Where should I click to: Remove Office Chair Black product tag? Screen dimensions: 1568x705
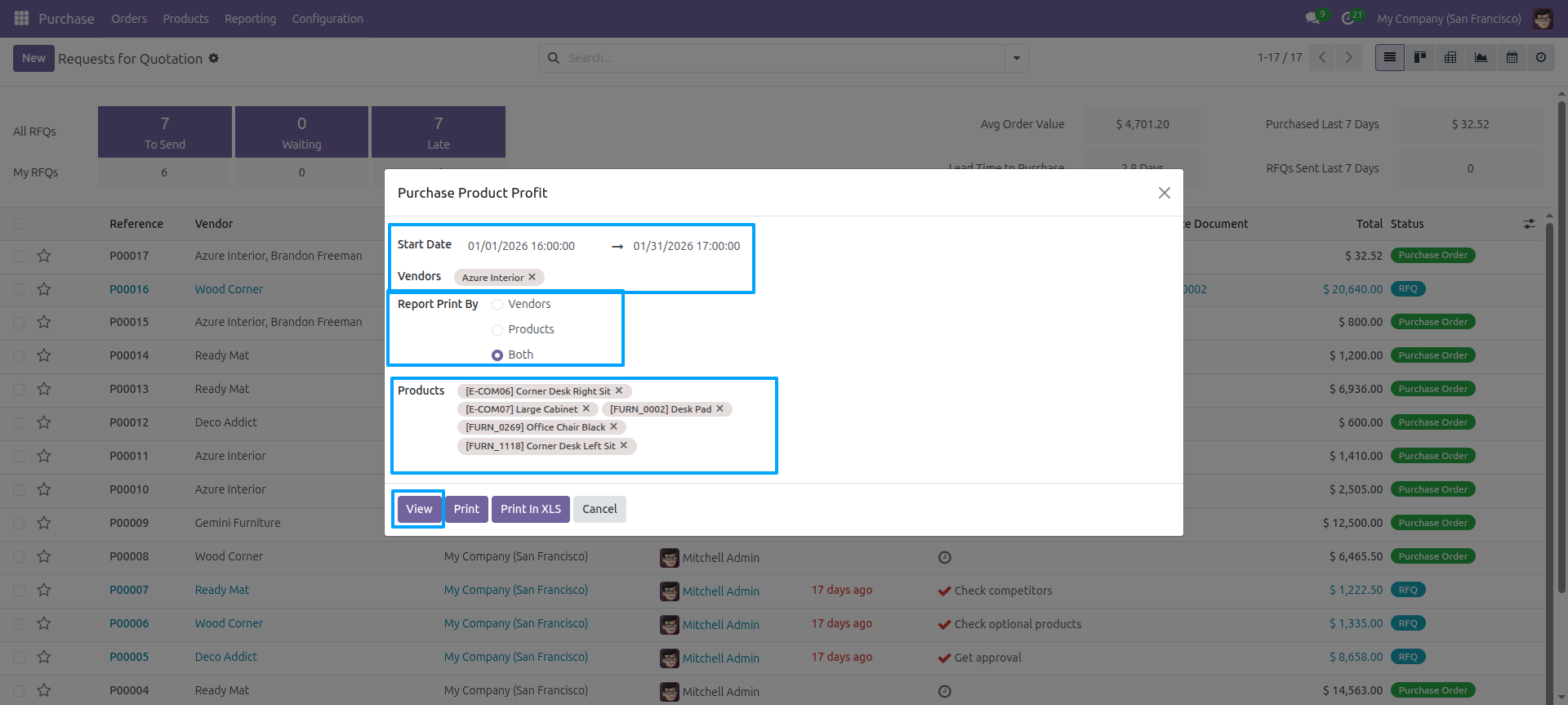pos(614,426)
